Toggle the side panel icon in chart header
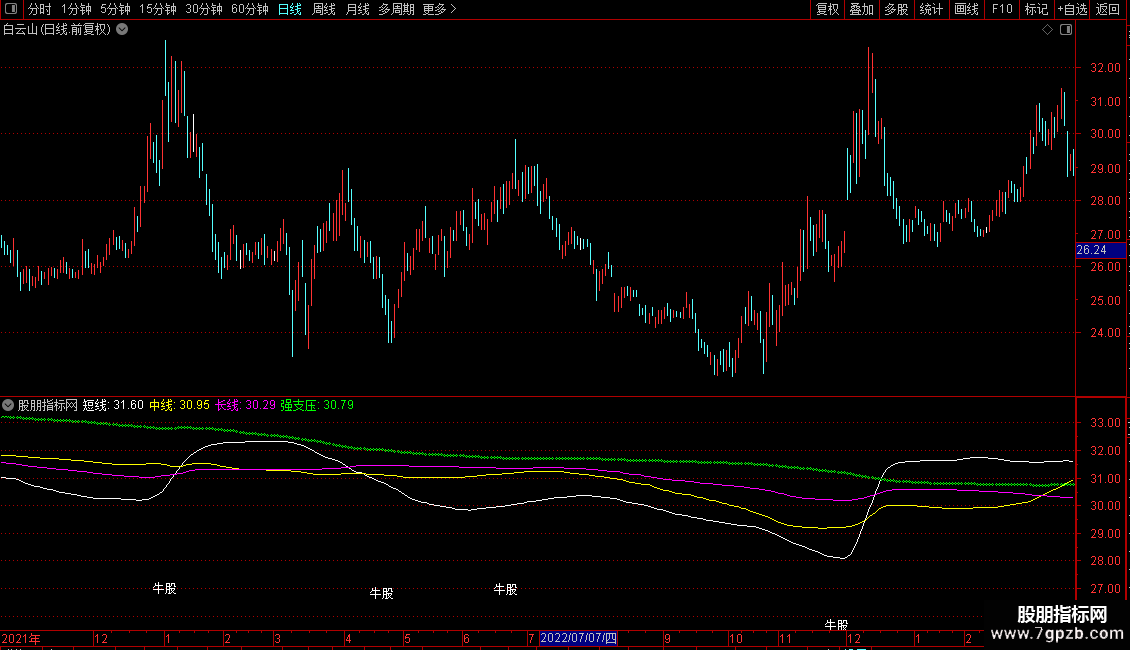The width and height of the screenshot is (1130, 650). 1066,30
